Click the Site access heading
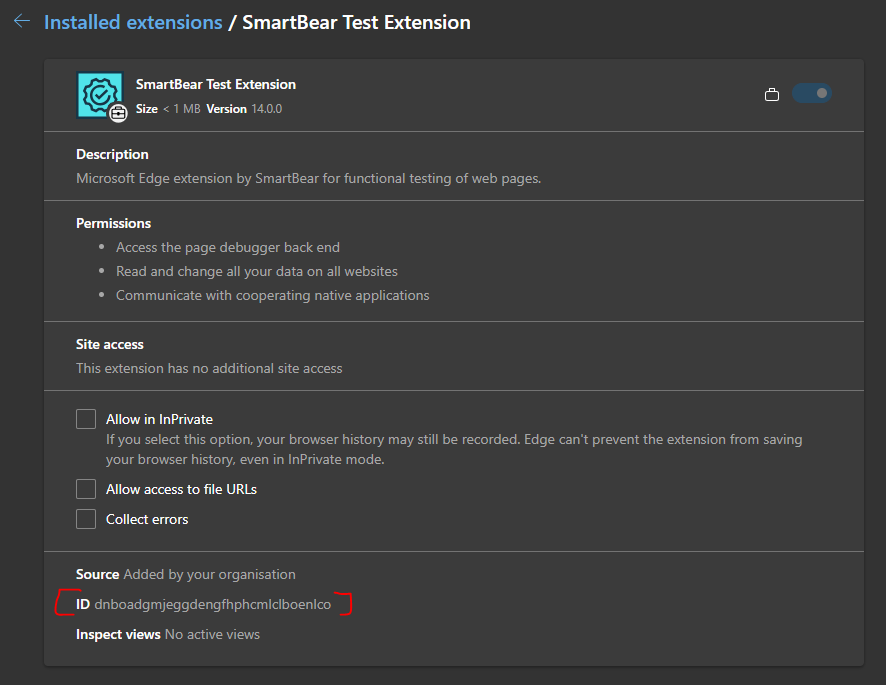Viewport: 886px width, 685px height. 110,344
